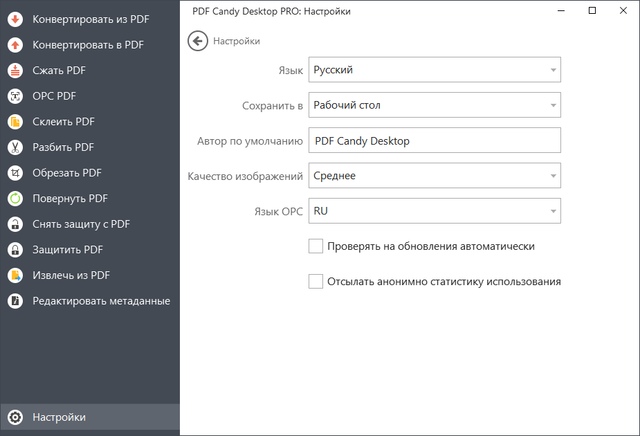The height and width of the screenshot is (436, 640).
Task: Click the Split PDF scissors icon
Action: pyautogui.click(x=15, y=147)
